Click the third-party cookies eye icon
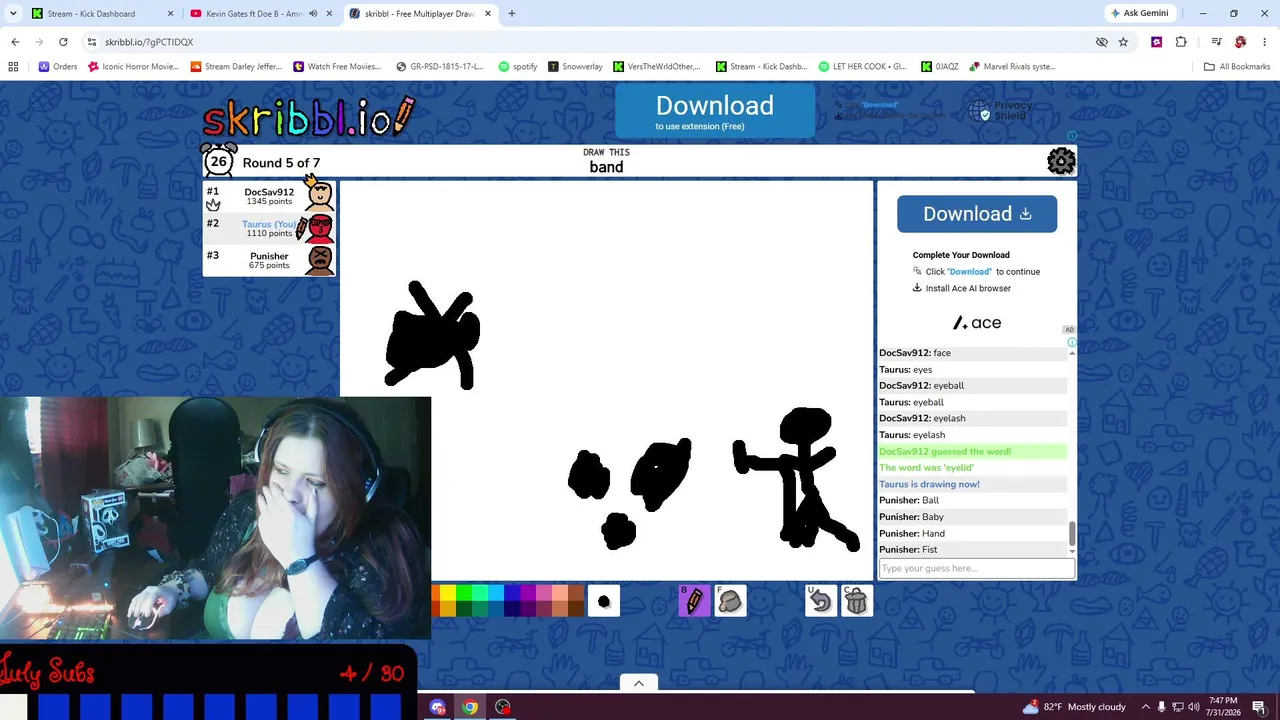Image resolution: width=1280 pixels, height=720 pixels. tap(1101, 42)
